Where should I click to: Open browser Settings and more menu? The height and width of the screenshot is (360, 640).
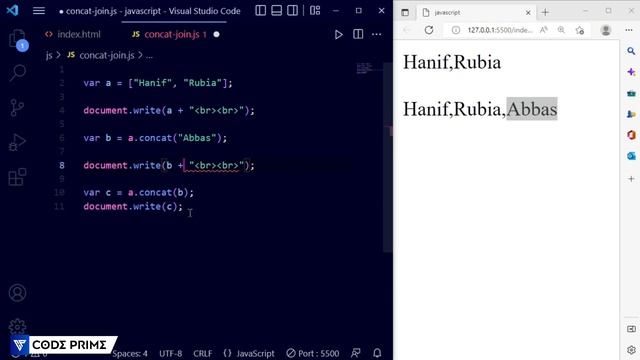tap(629, 30)
